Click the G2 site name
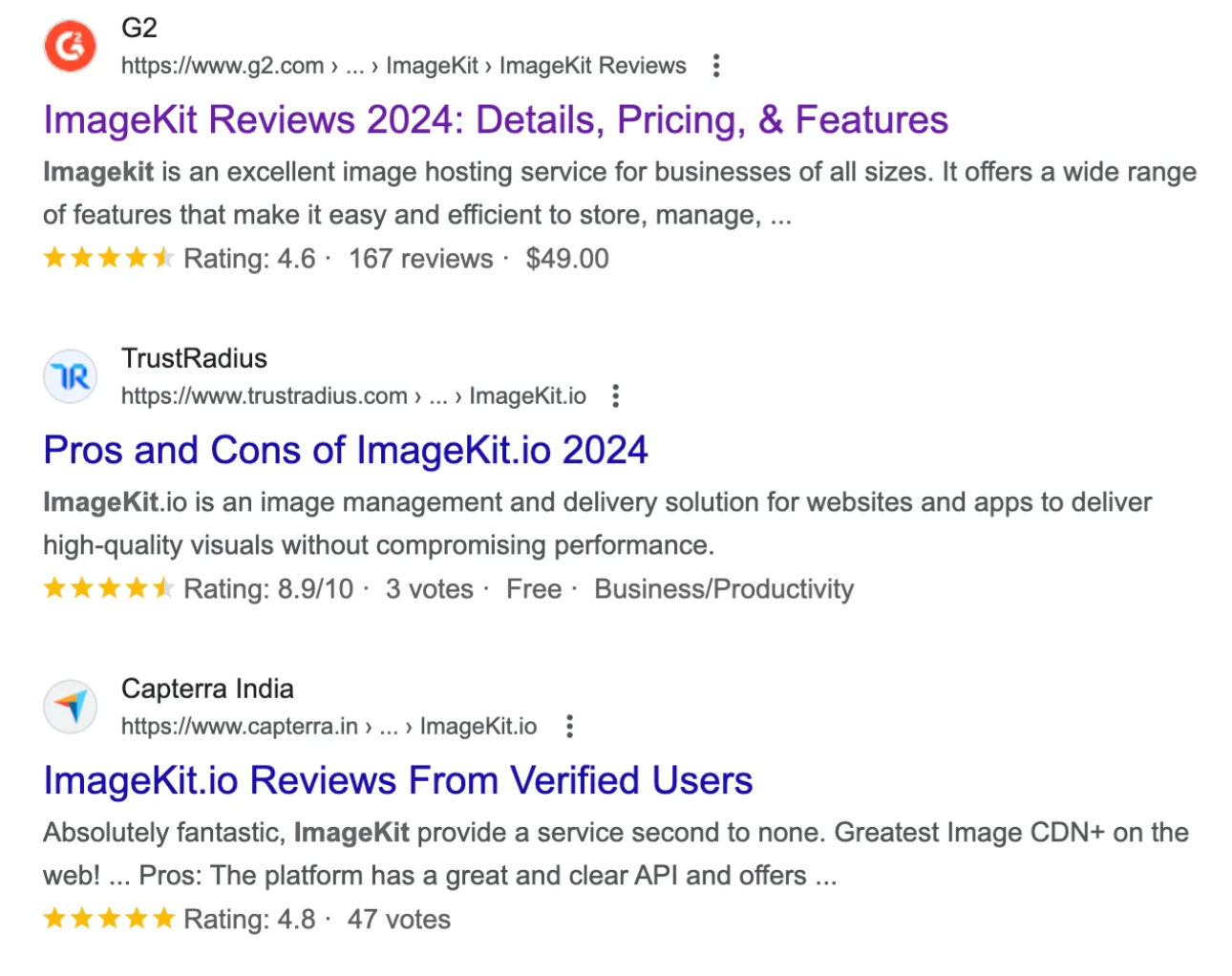The image size is (1232, 976). pos(139,28)
